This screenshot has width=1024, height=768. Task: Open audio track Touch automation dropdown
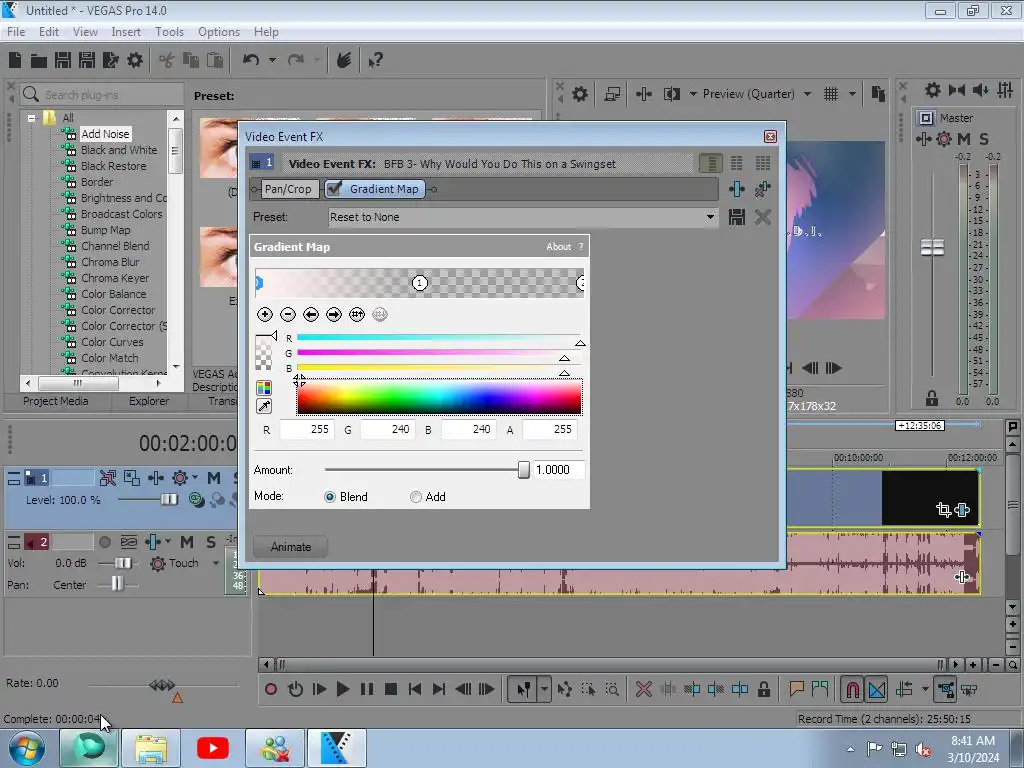click(x=216, y=563)
